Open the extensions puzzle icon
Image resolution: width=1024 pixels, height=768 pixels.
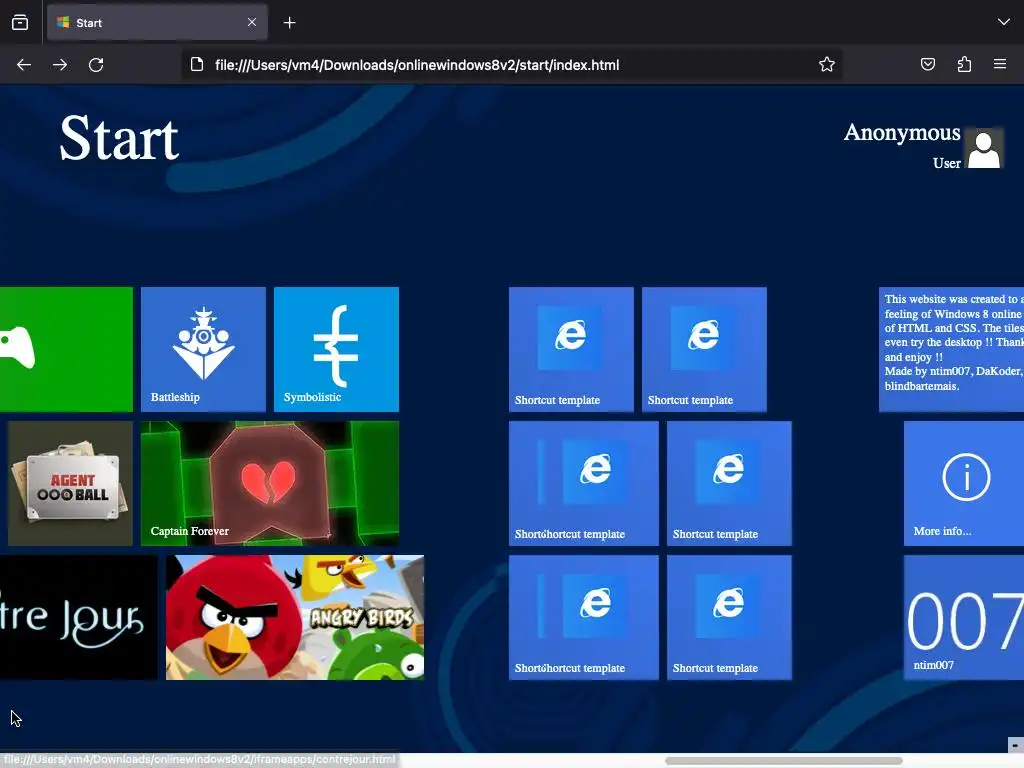point(964,64)
